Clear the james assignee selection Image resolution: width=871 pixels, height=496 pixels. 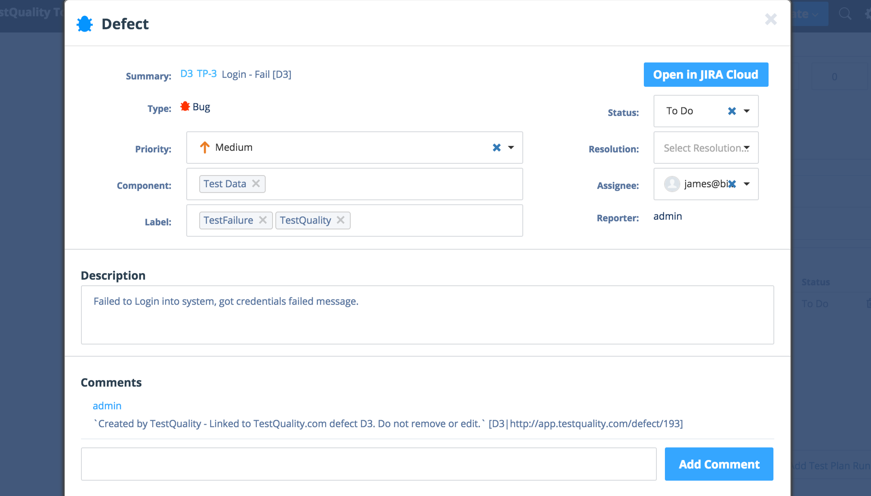click(732, 184)
